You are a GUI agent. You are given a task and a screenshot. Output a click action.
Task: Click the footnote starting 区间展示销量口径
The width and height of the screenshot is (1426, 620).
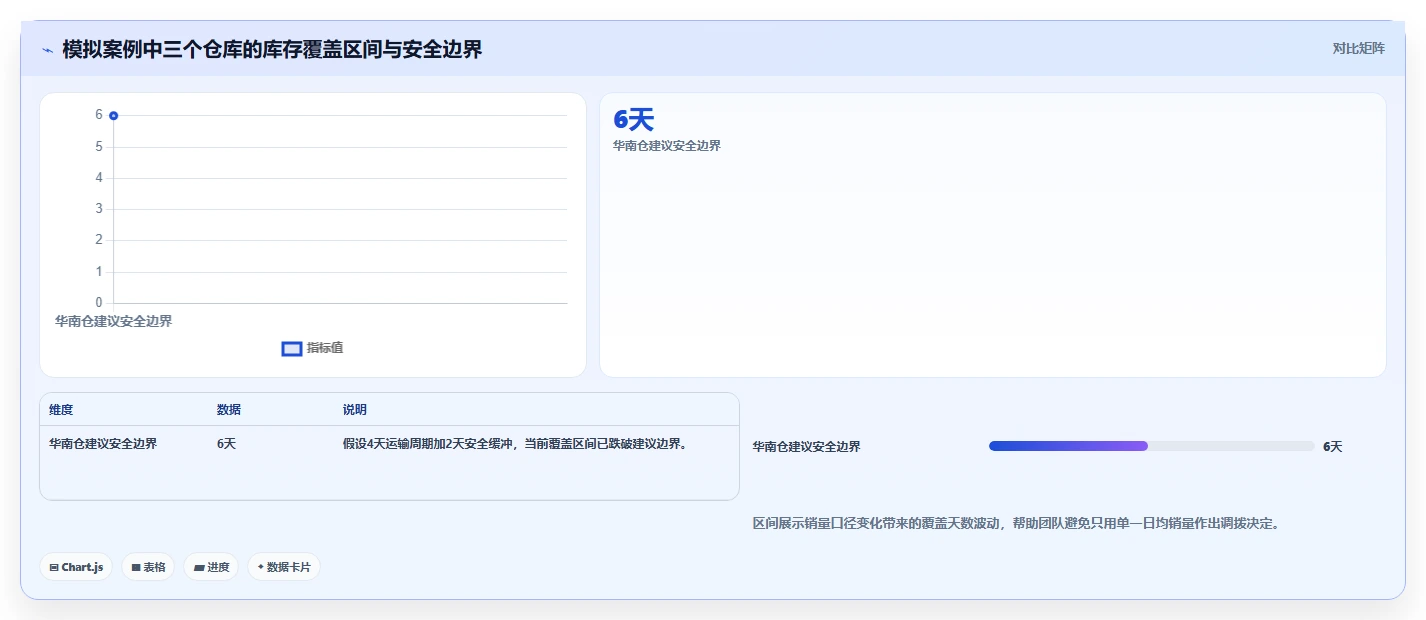pos(1017,523)
